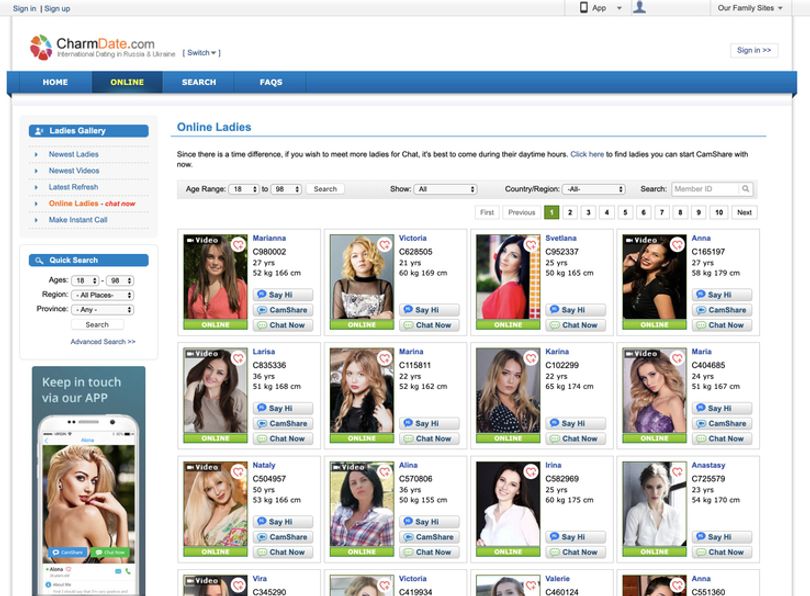Viewport: 810px width, 596px height.
Task: Add Svetlana to favorites via heart icon
Action: click(531, 244)
